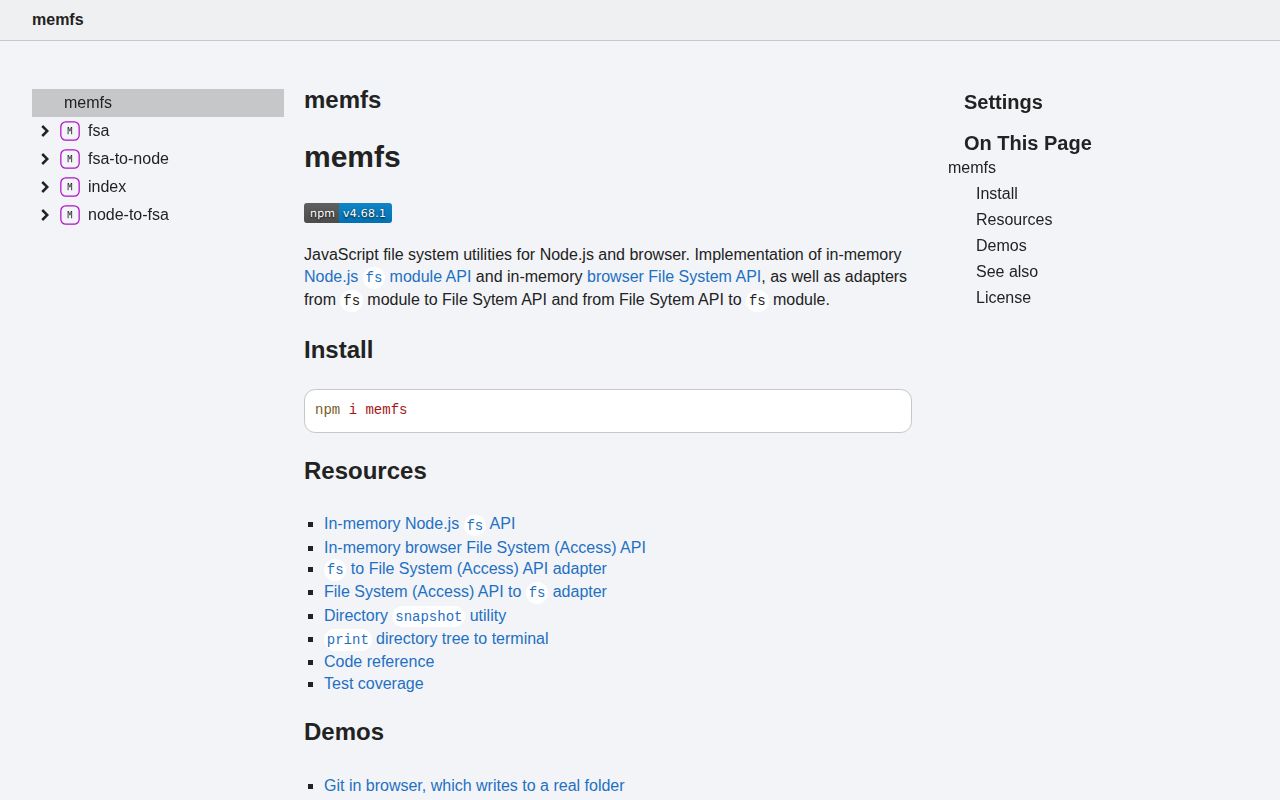Open print directory tree to terminal link
1280x800 pixels.
pyautogui.click(x=436, y=639)
